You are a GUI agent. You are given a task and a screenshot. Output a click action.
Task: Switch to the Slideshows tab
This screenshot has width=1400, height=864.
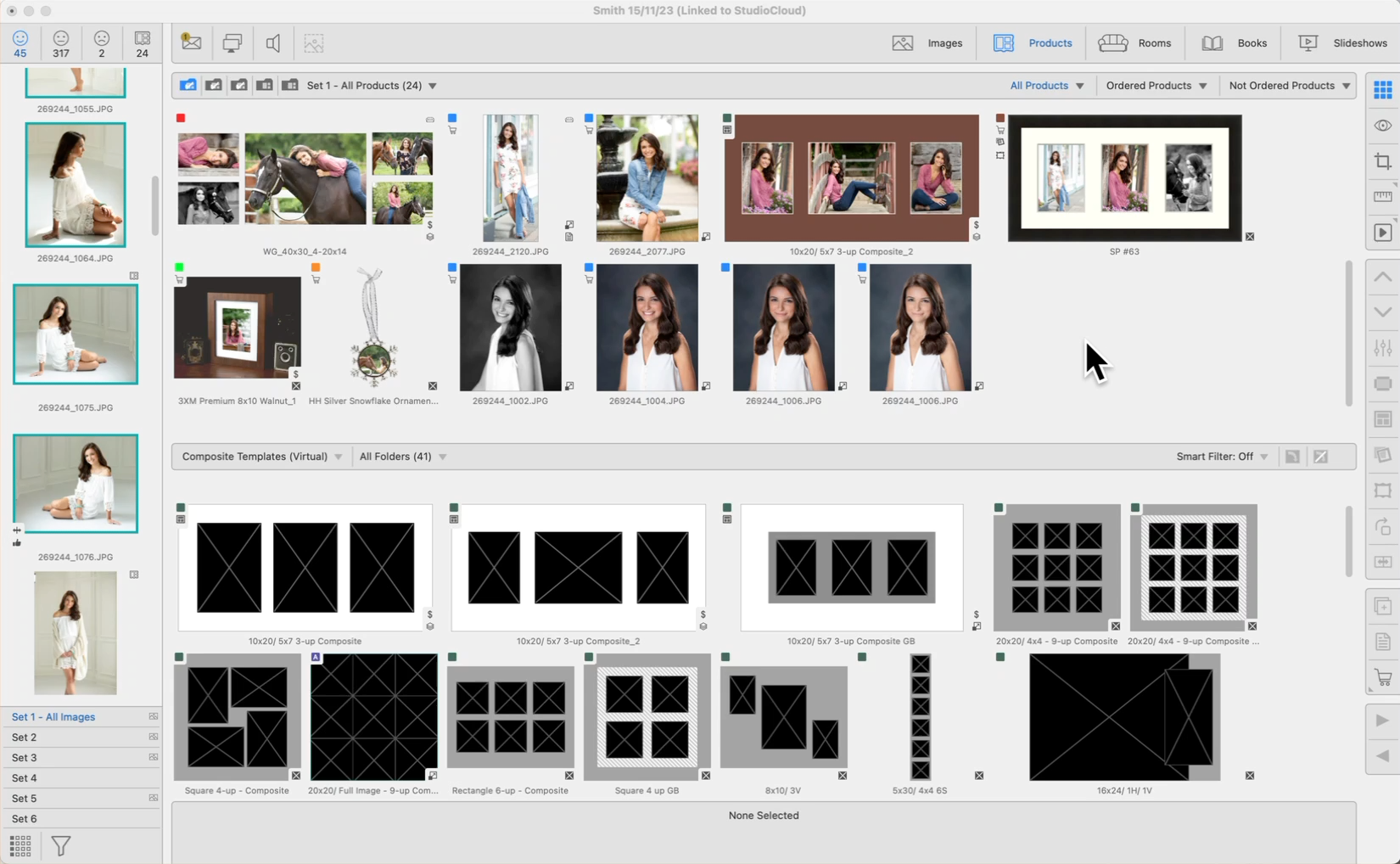(x=1343, y=43)
